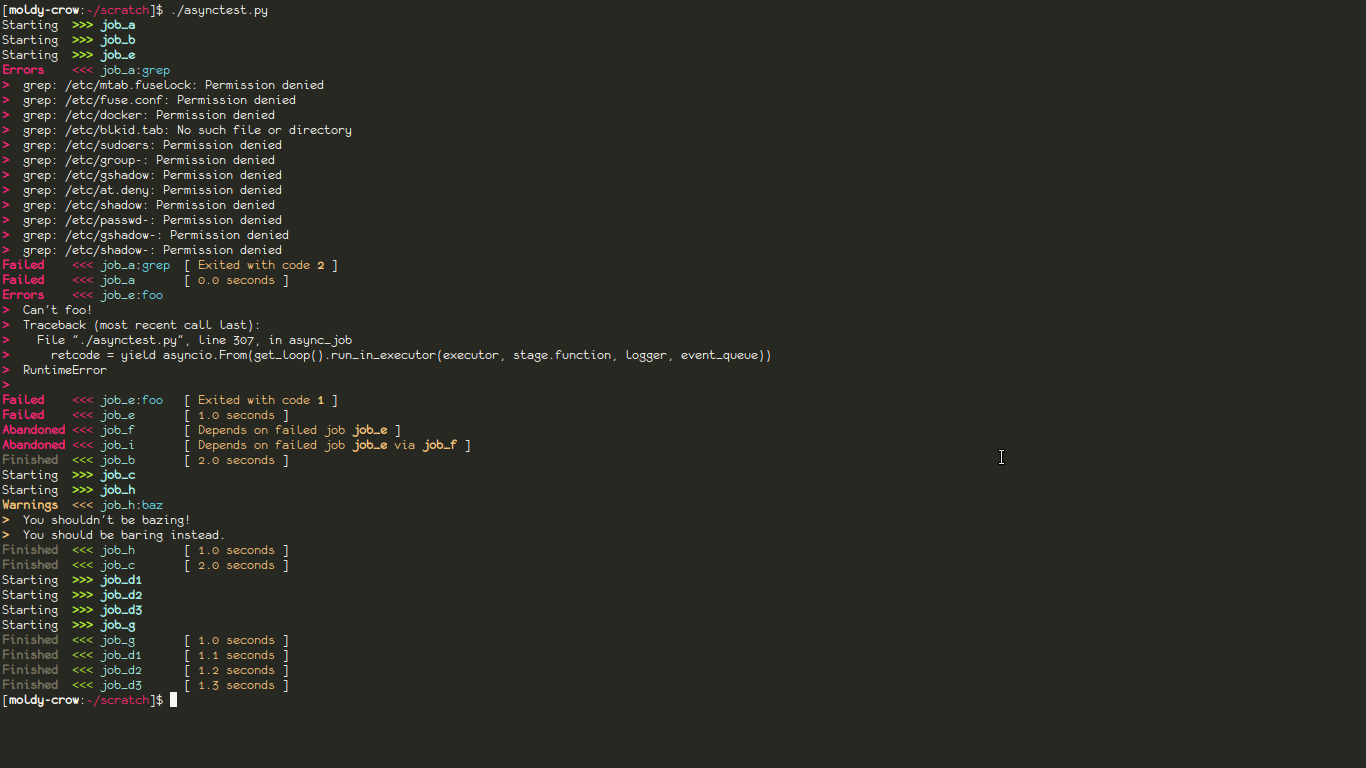Click the ./asynctest.py command text
Screen dimensions: 1366x768
[219, 10]
